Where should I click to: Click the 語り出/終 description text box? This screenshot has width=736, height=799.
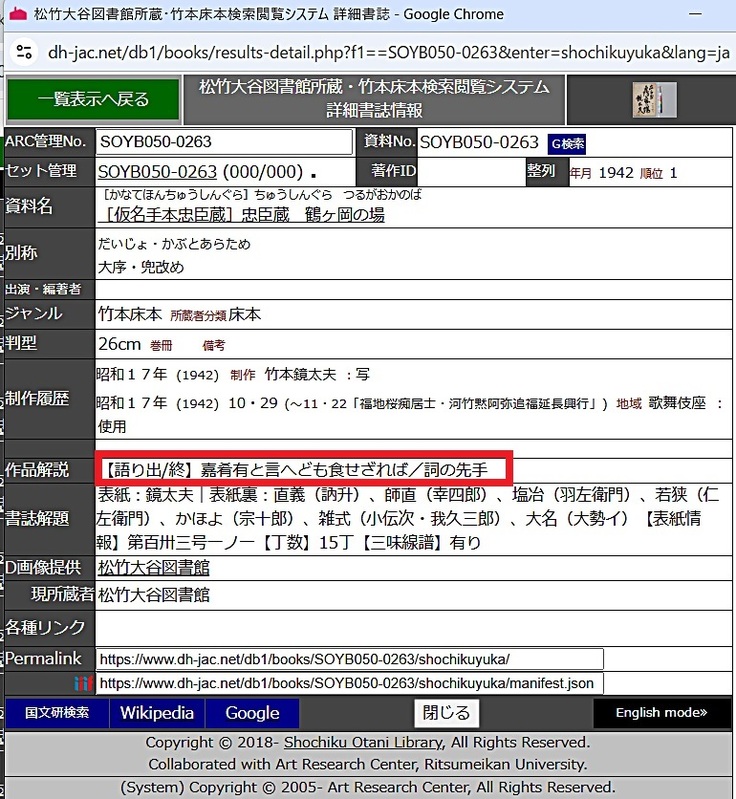pyautogui.click(x=306, y=470)
